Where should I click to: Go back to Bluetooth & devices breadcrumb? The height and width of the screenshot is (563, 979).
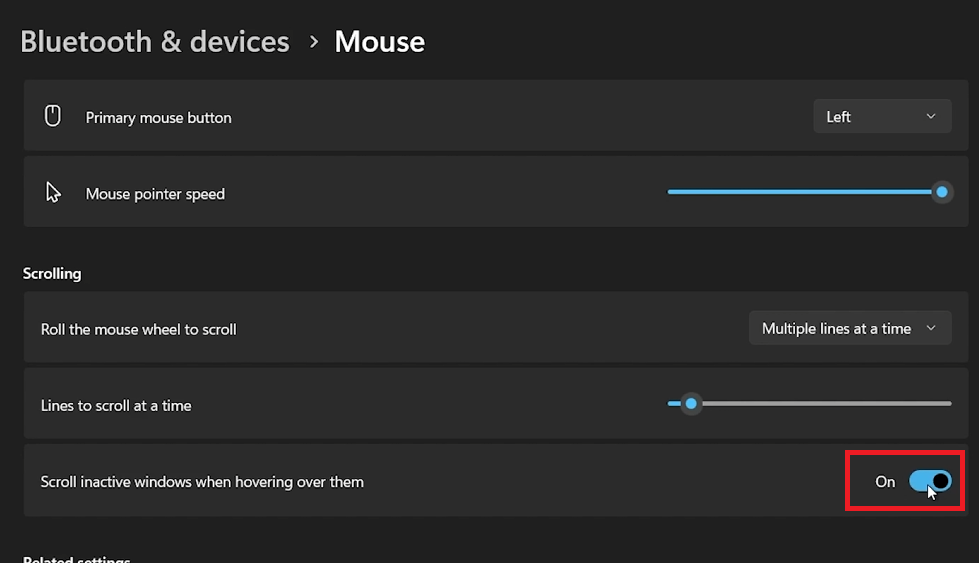[x=155, y=42]
